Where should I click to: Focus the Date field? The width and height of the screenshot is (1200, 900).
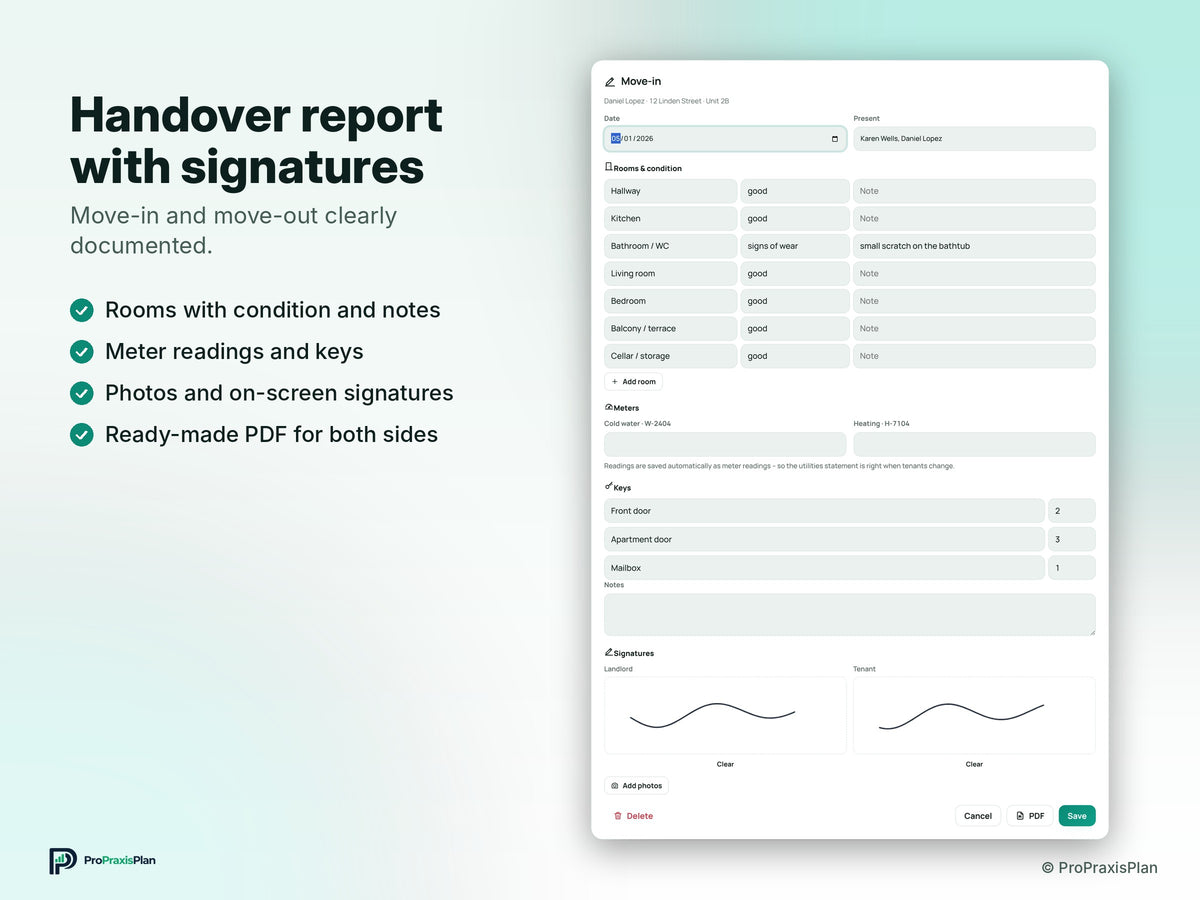coord(725,139)
